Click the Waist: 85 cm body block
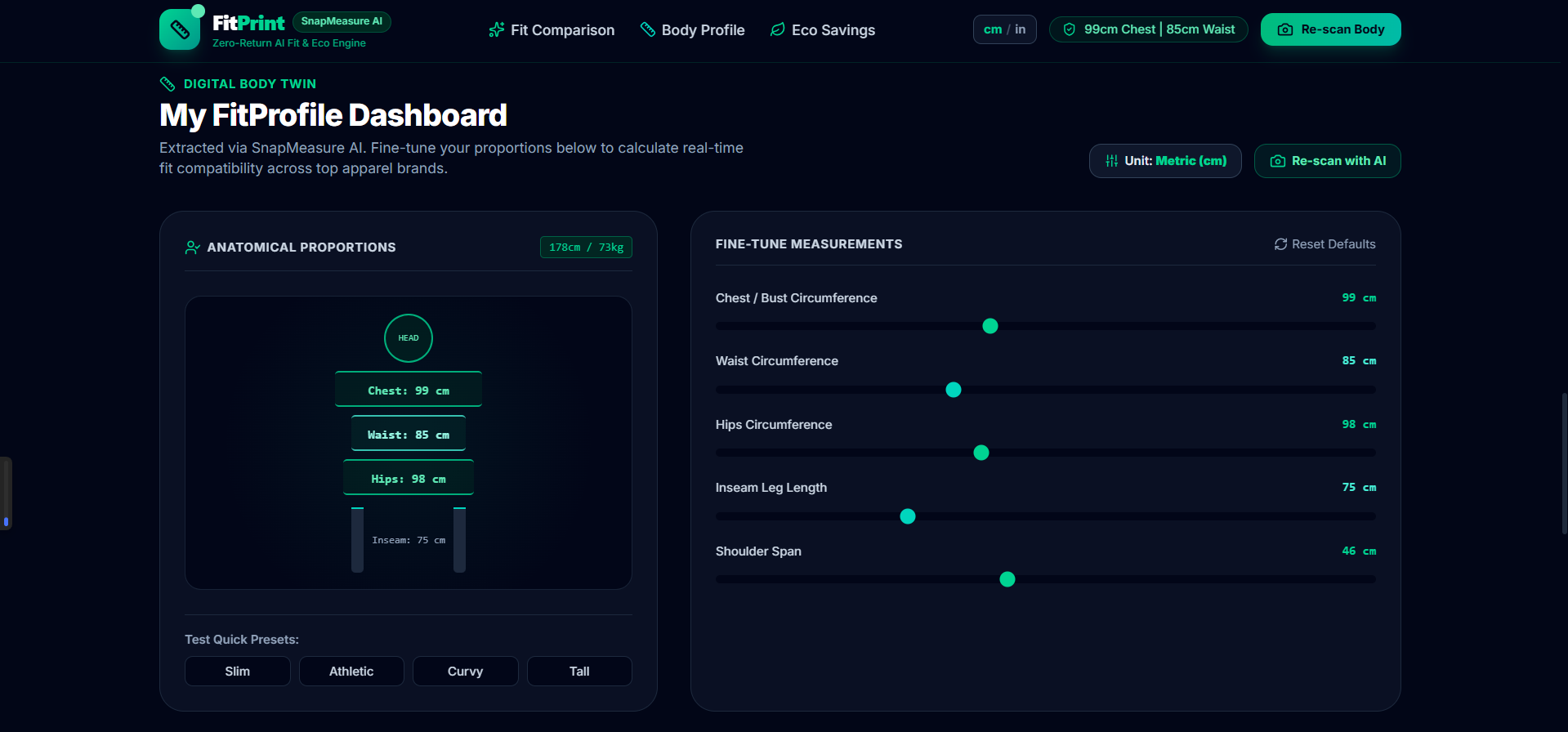 (x=409, y=434)
